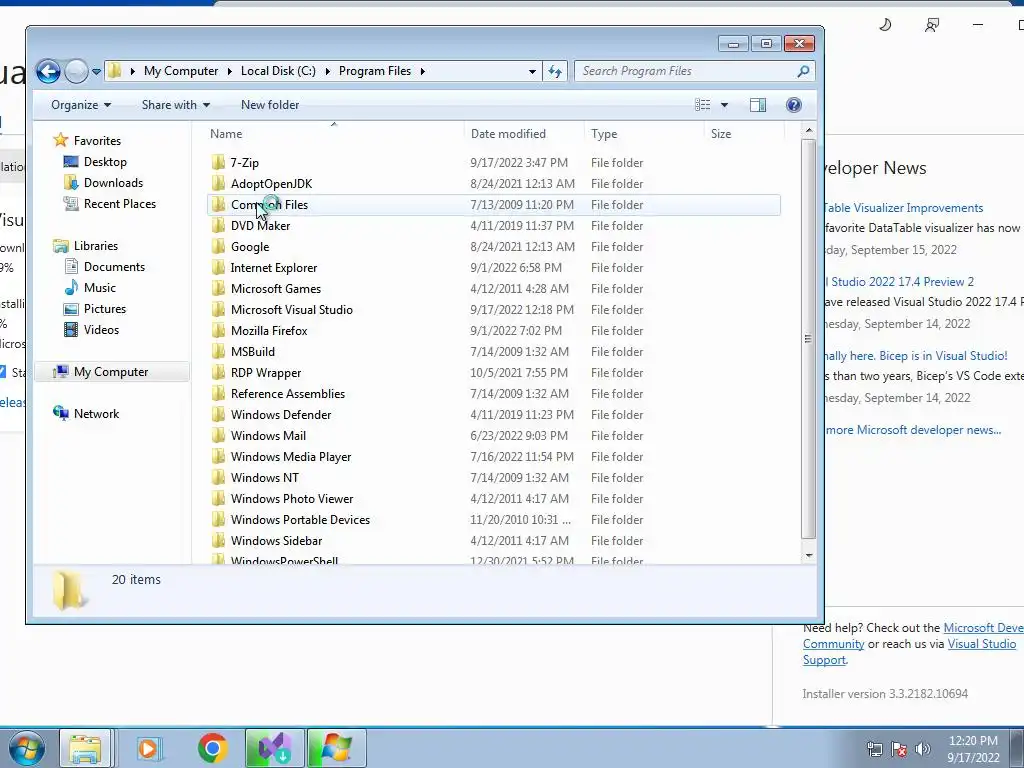1024x768 pixels.
Task: Open Google Chrome from the taskbar
Action: coord(212,748)
